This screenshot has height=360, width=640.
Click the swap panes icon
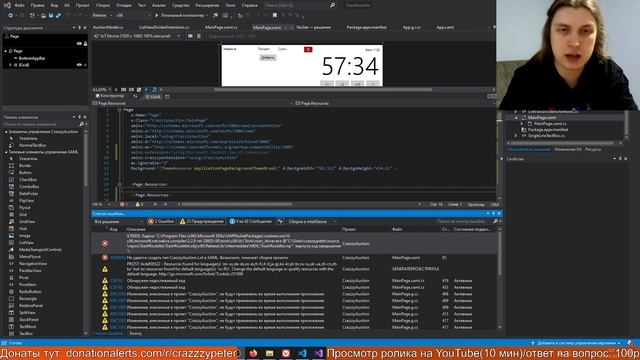coord(135,96)
